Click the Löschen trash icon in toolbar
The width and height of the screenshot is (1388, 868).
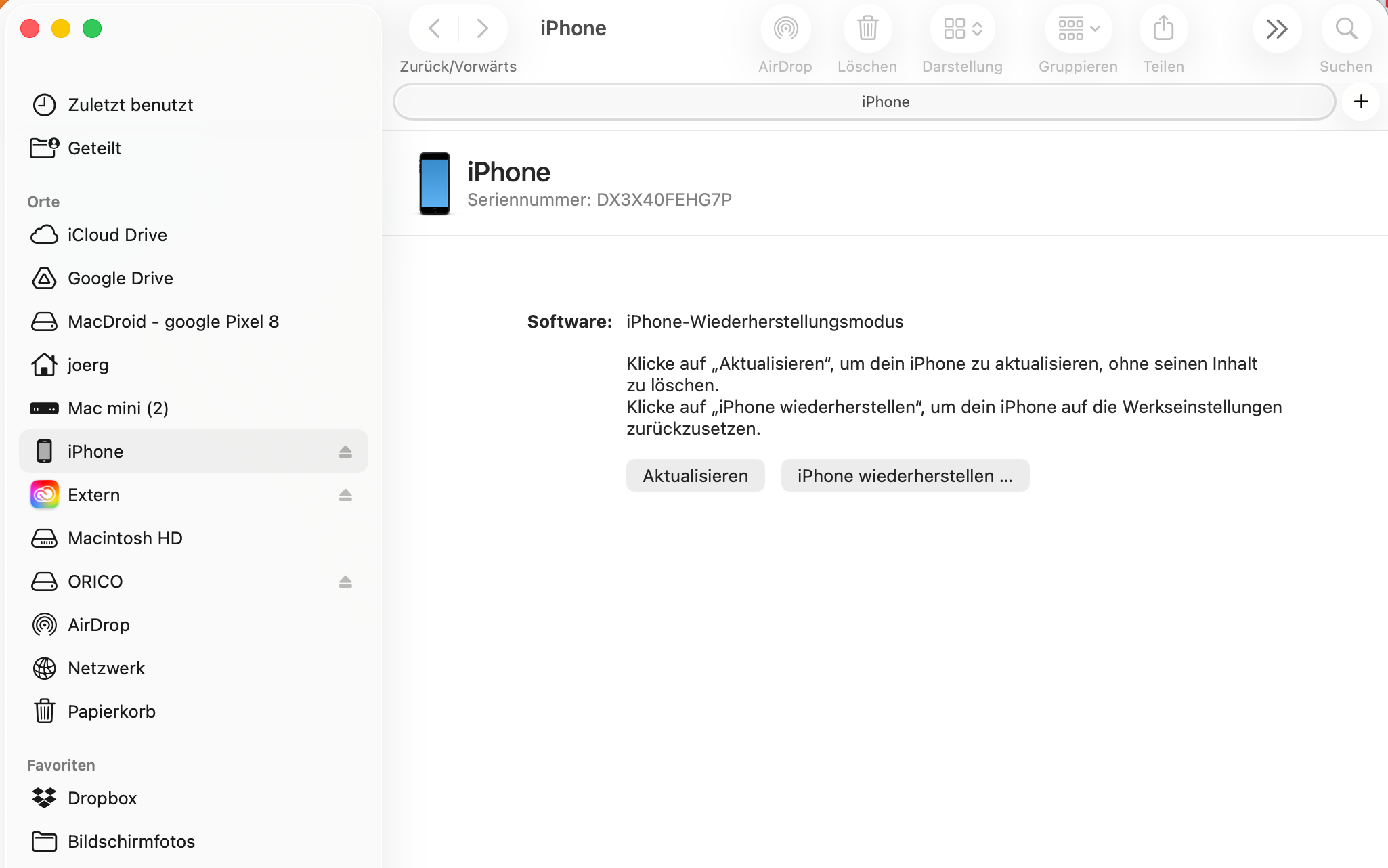(867, 28)
